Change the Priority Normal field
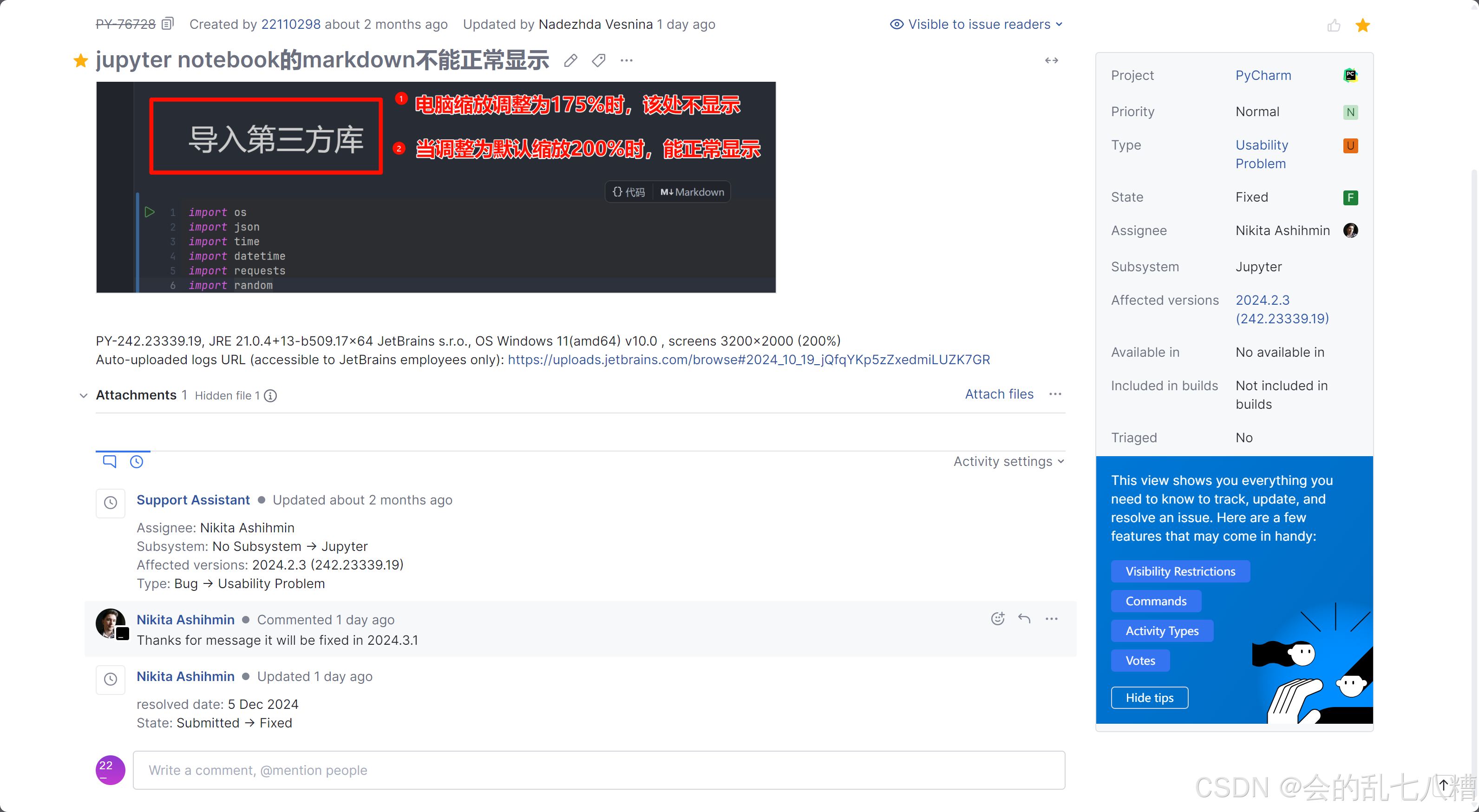Image resolution: width=1479 pixels, height=812 pixels. click(1257, 111)
